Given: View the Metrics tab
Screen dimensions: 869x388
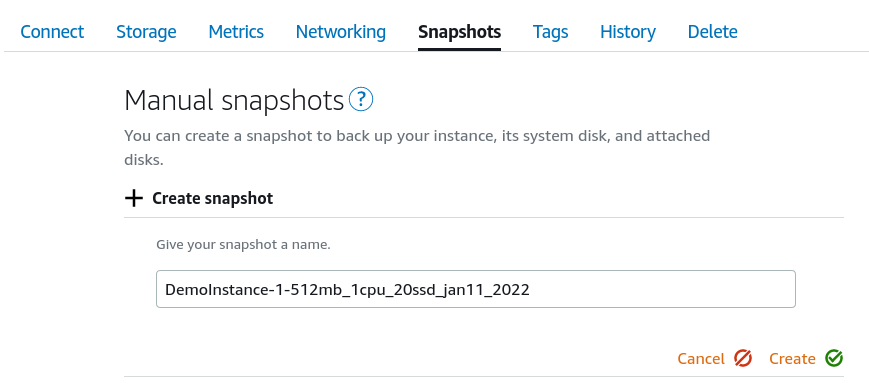Looking at the screenshot, I should [x=236, y=32].
